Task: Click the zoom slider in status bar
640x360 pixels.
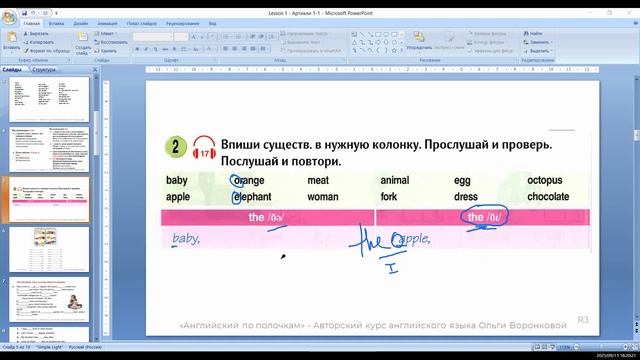Action: click(600, 347)
